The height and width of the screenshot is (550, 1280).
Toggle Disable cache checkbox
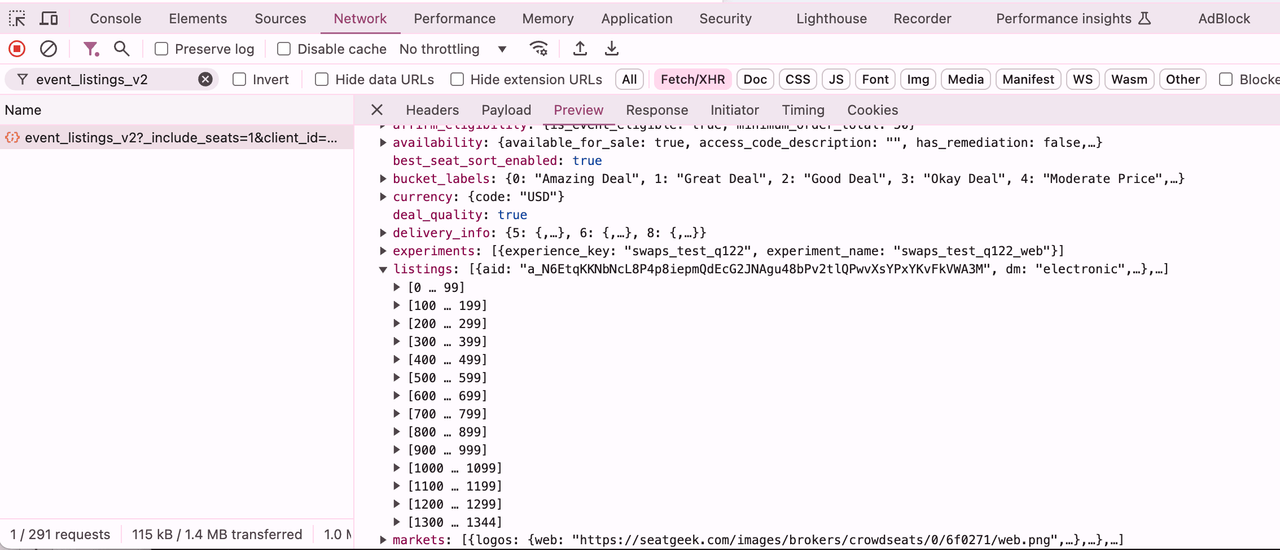click(284, 49)
